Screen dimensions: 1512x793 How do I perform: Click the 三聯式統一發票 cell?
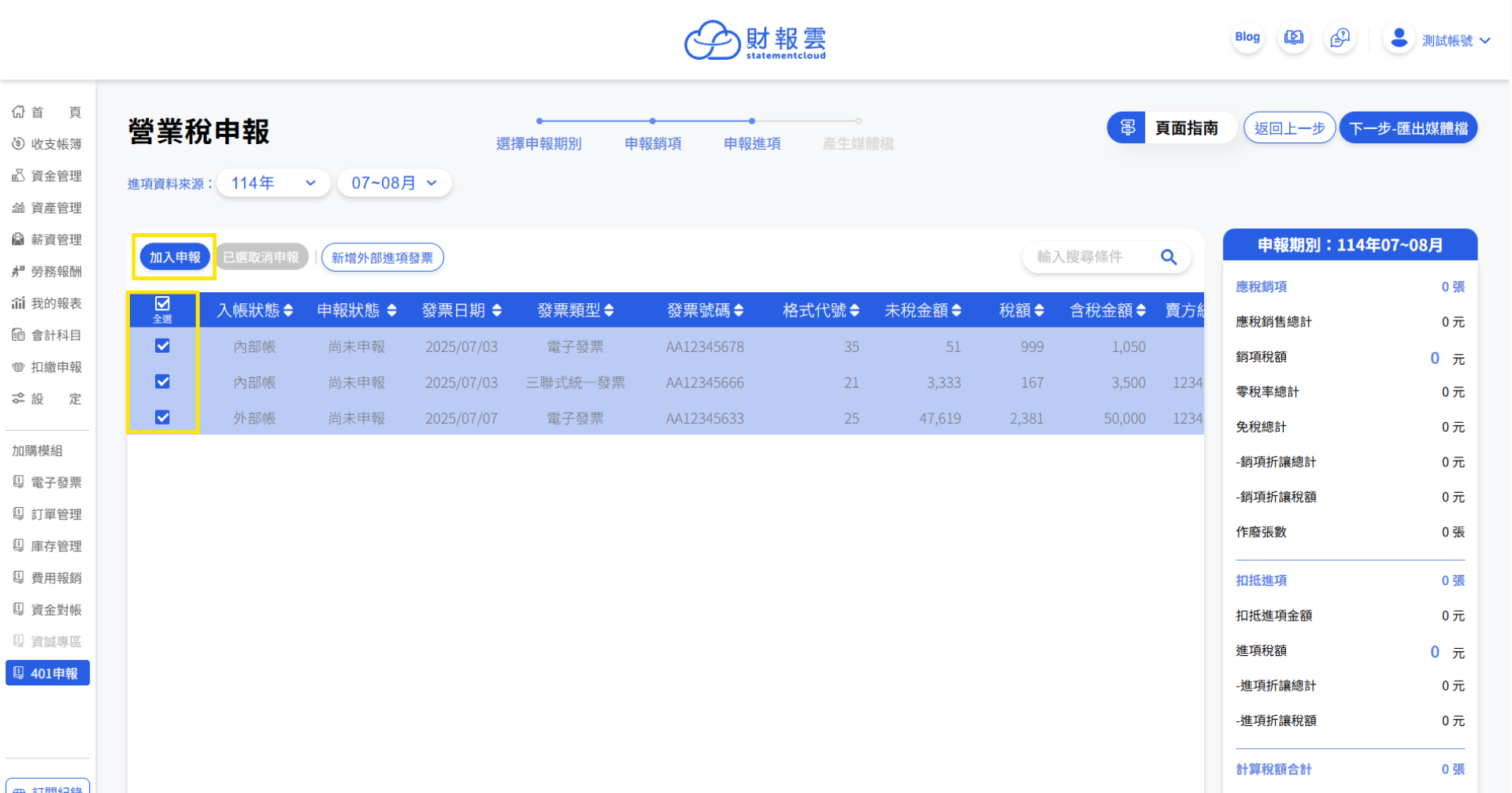pos(576,383)
